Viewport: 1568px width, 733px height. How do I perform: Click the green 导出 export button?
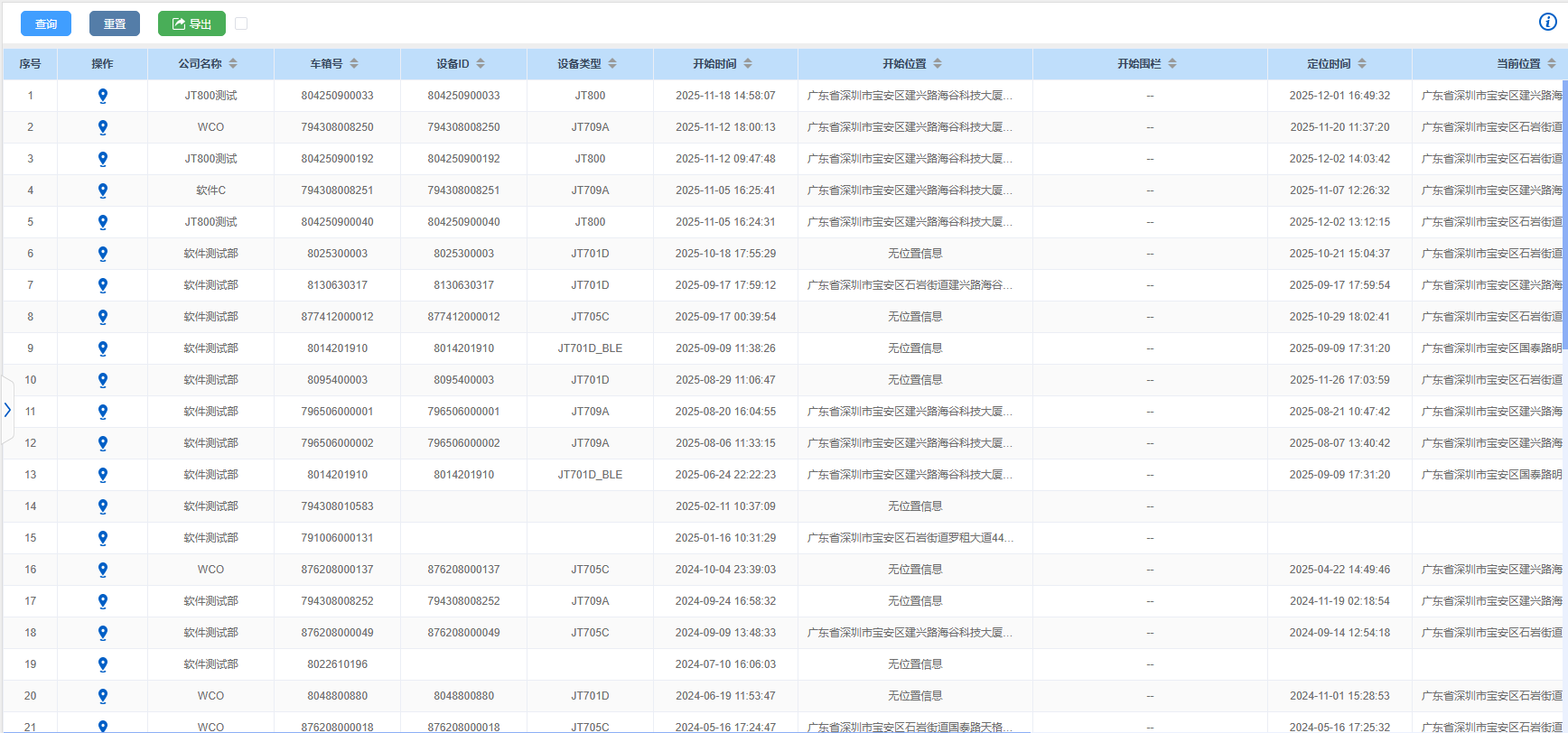[x=191, y=23]
